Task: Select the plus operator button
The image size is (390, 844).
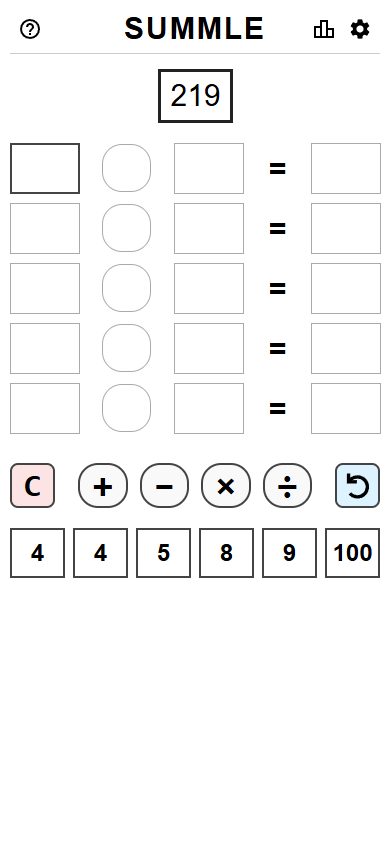Action: pyautogui.click(x=103, y=486)
